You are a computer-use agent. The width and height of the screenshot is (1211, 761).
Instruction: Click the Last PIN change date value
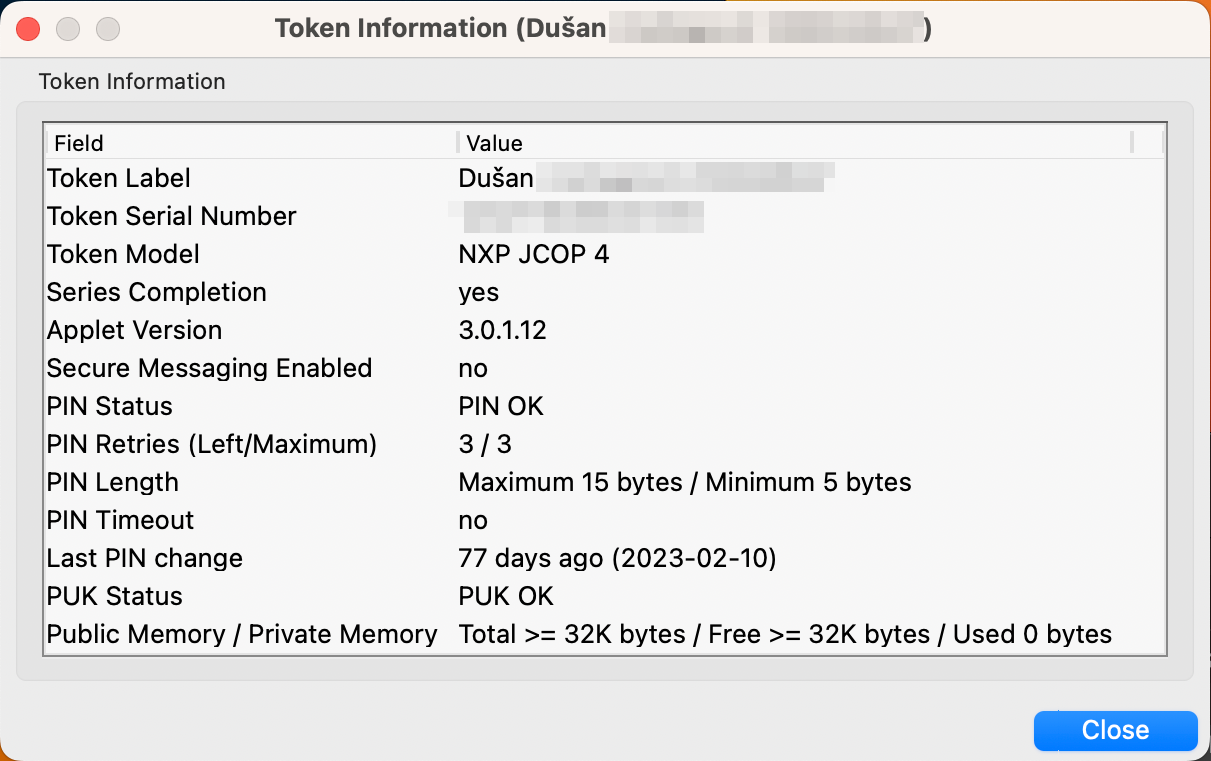point(616,558)
